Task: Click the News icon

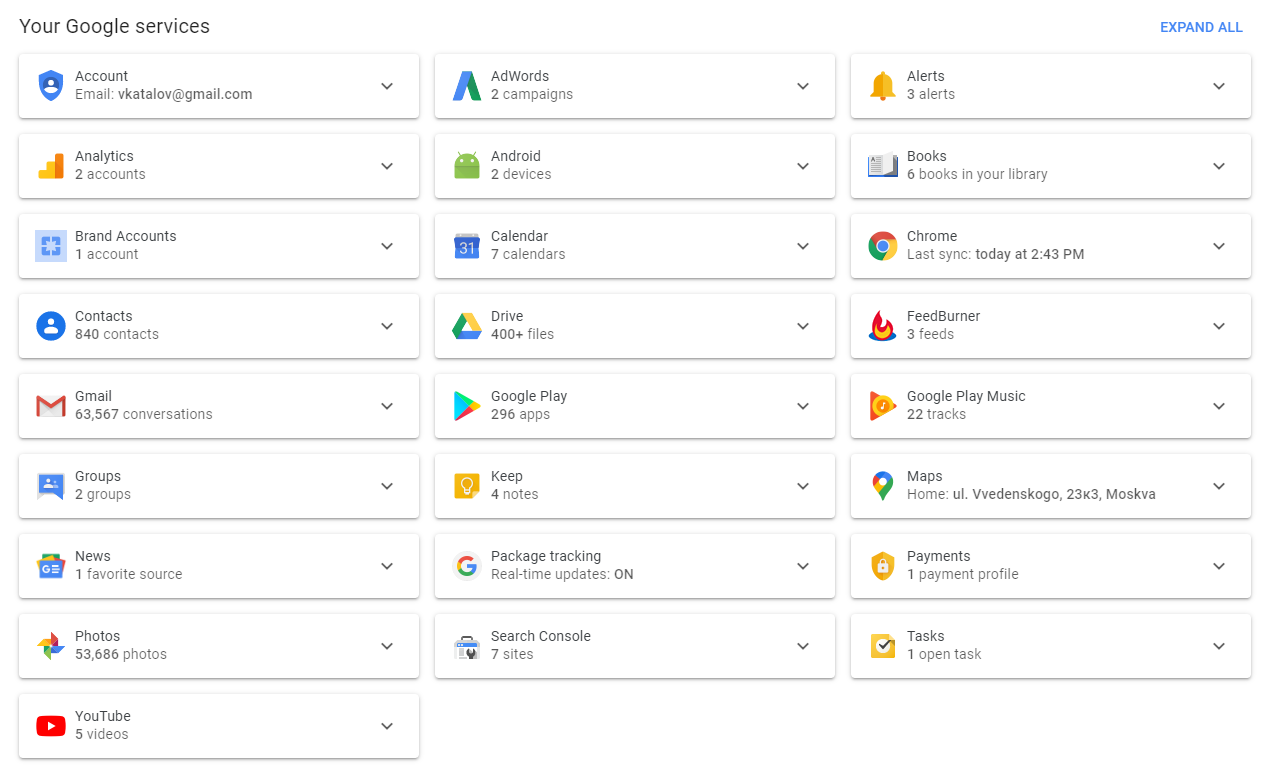Action: (51, 566)
